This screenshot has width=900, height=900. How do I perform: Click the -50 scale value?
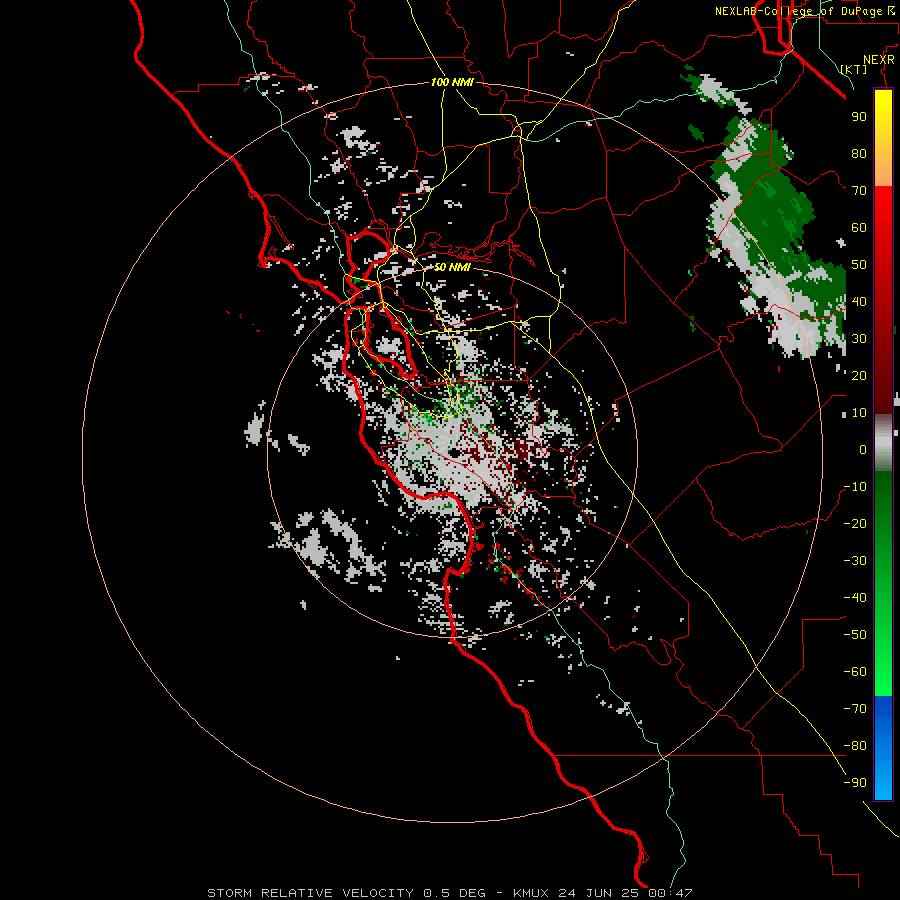point(855,635)
